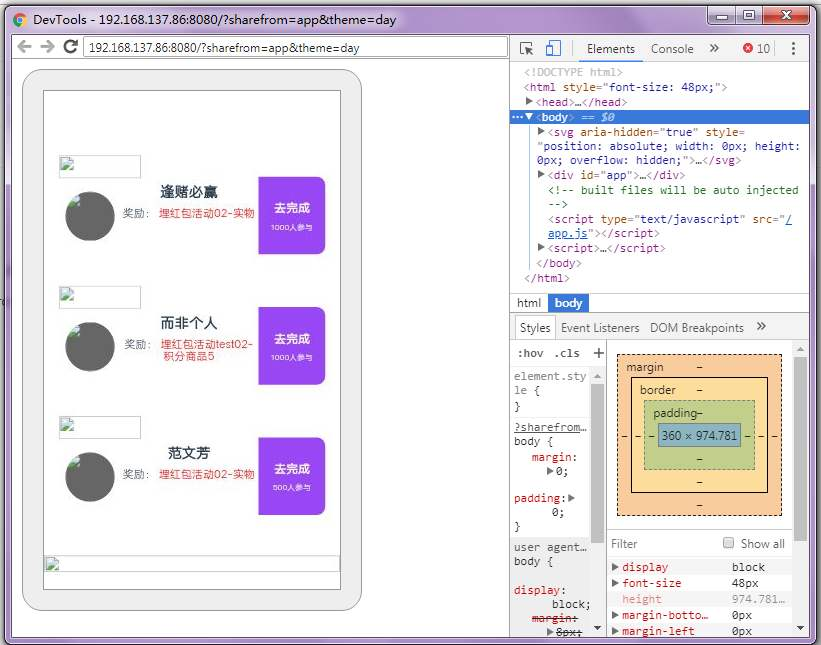
Task: Click the browser back arrow
Action: tap(24, 47)
